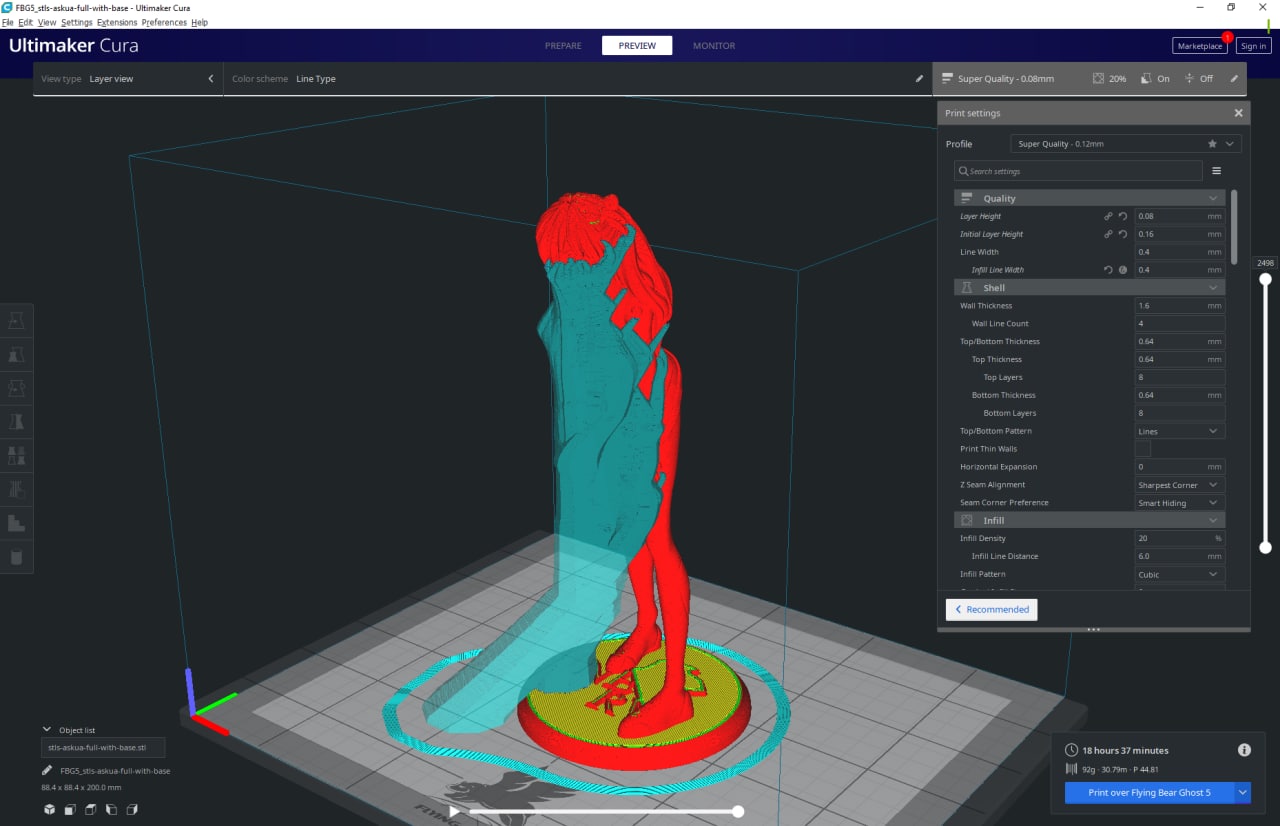This screenshot has width=1280, height=826.
Task: Open the Top/Bottom Pattern dropdown
Action: (x=1180, y=431)
